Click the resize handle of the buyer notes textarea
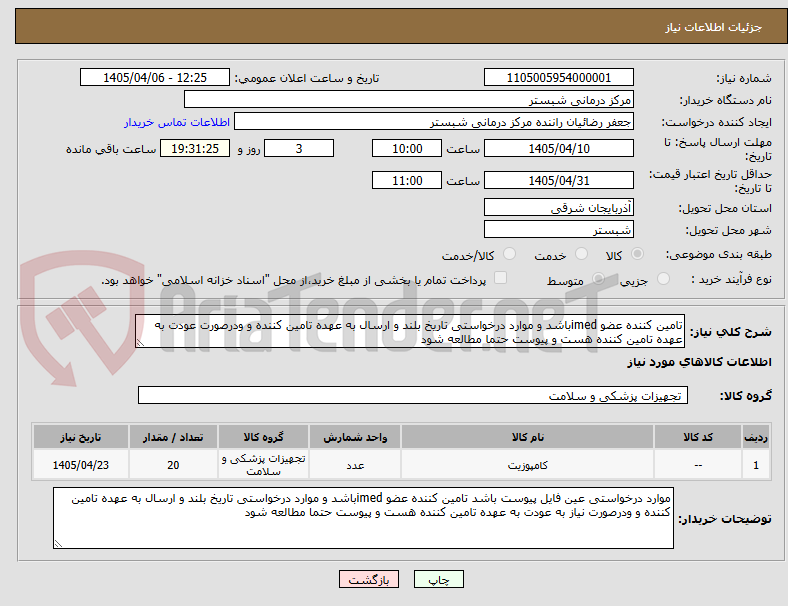 [x=58, y=543]
